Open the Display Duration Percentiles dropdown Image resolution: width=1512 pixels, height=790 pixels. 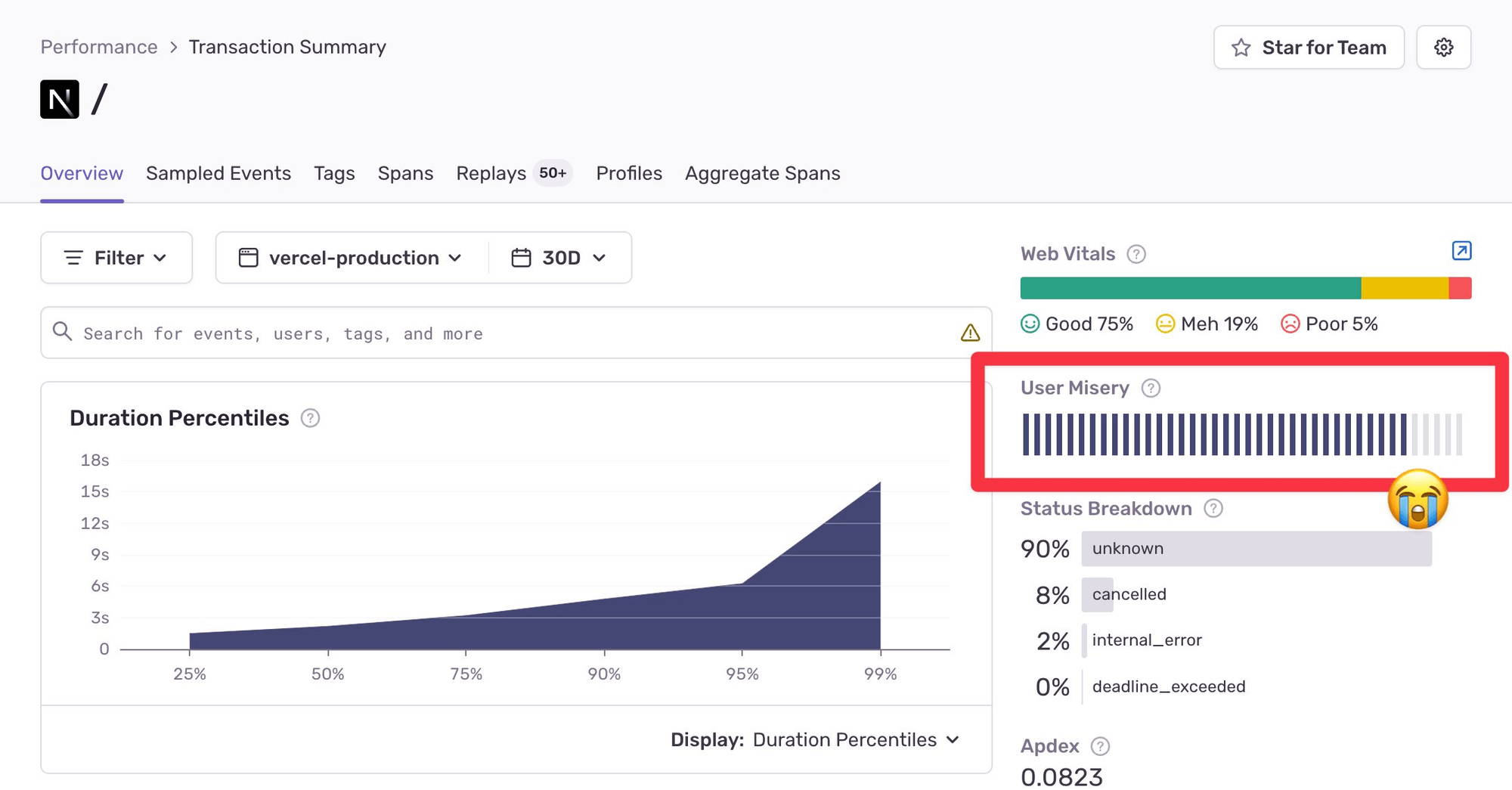click(815, 740)
